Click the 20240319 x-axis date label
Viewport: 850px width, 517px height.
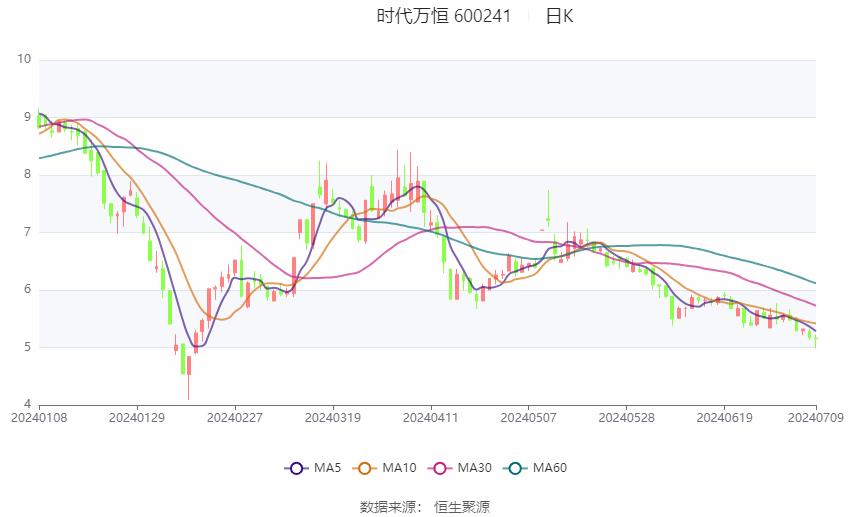[332, 416]
